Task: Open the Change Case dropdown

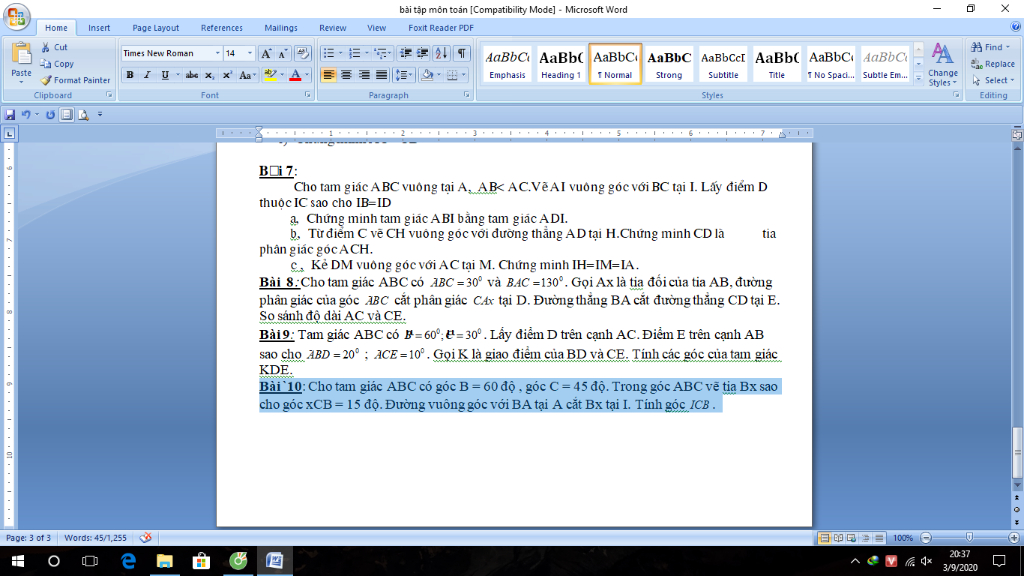Action: point(247,75)
